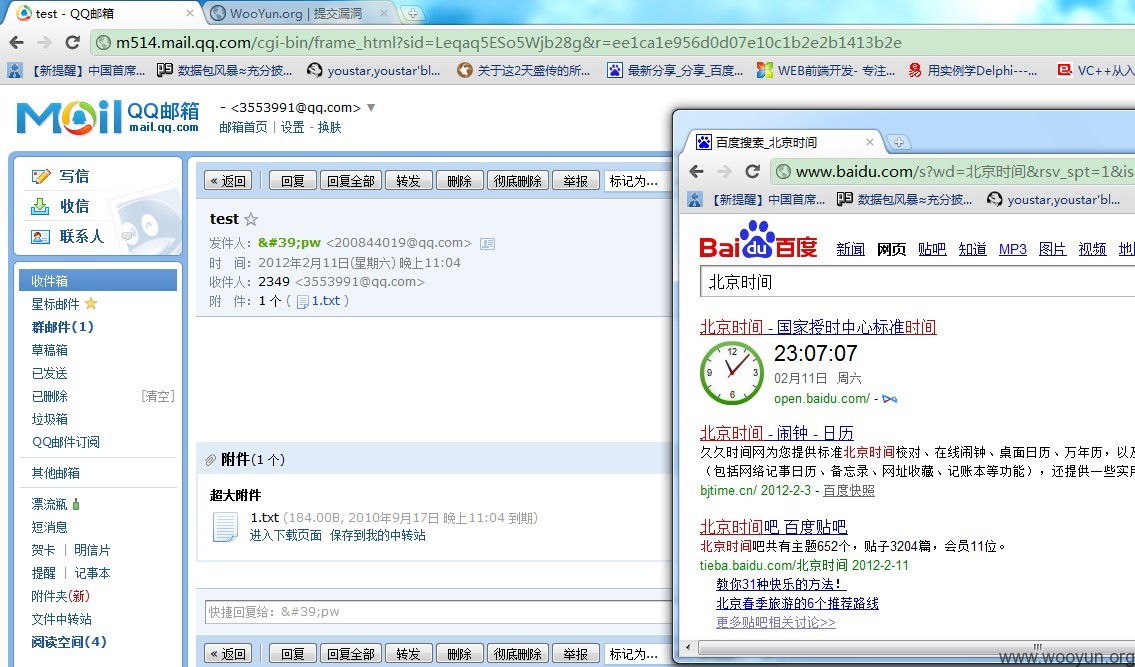The width and height of the screenshot is (1135, 667).
Task: Click 进入下载页面 link for 1.txt
Action: pos(286,535)
